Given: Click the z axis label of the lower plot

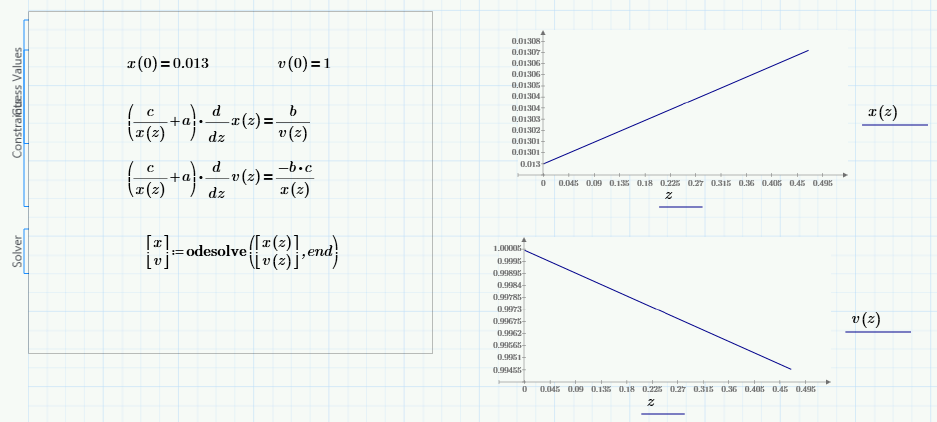Looking at the screenshot, I should pos(651,402).
